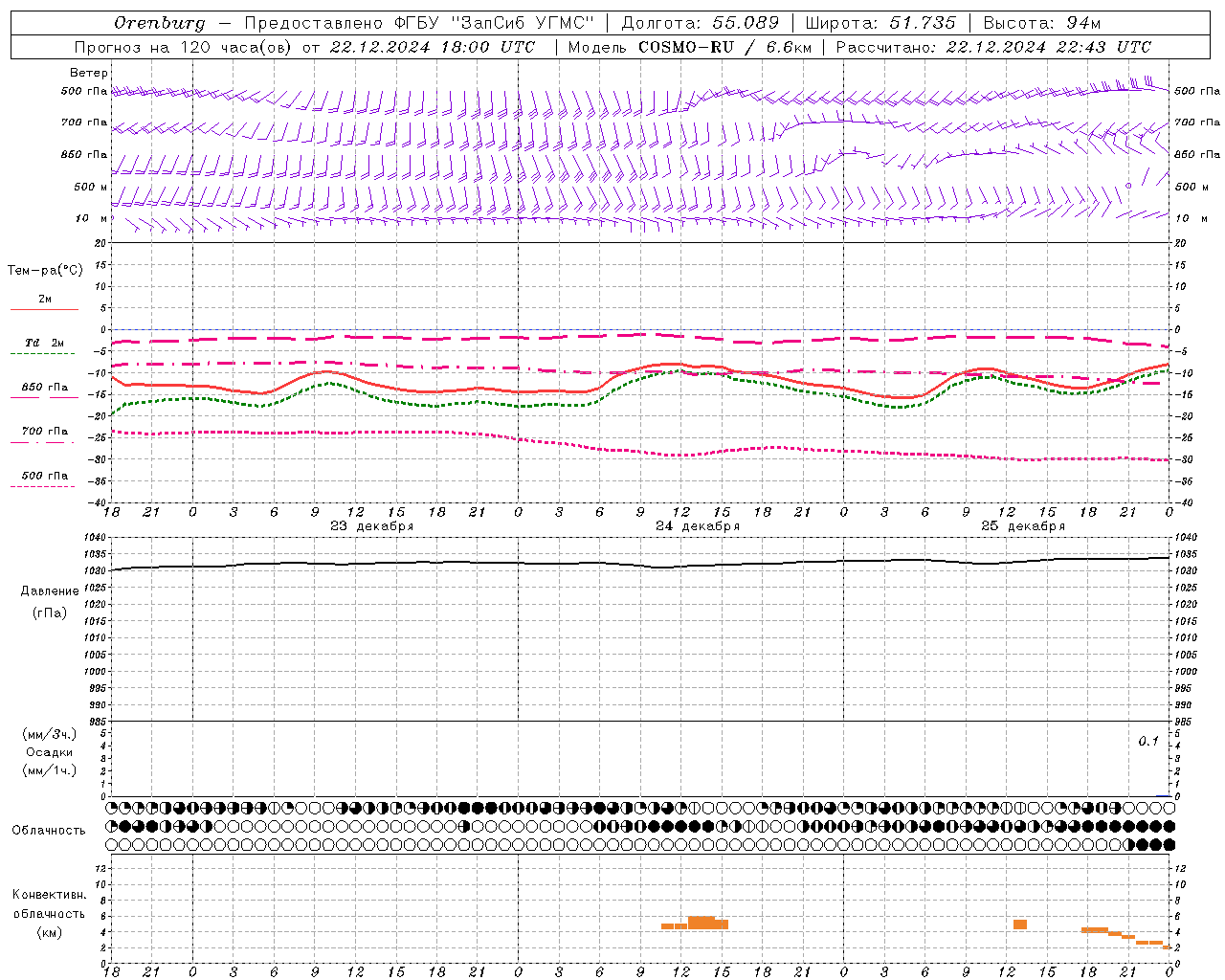Click the 23 декабря date label
This screenshot has width=1225, height=980.
click(371, 526)
